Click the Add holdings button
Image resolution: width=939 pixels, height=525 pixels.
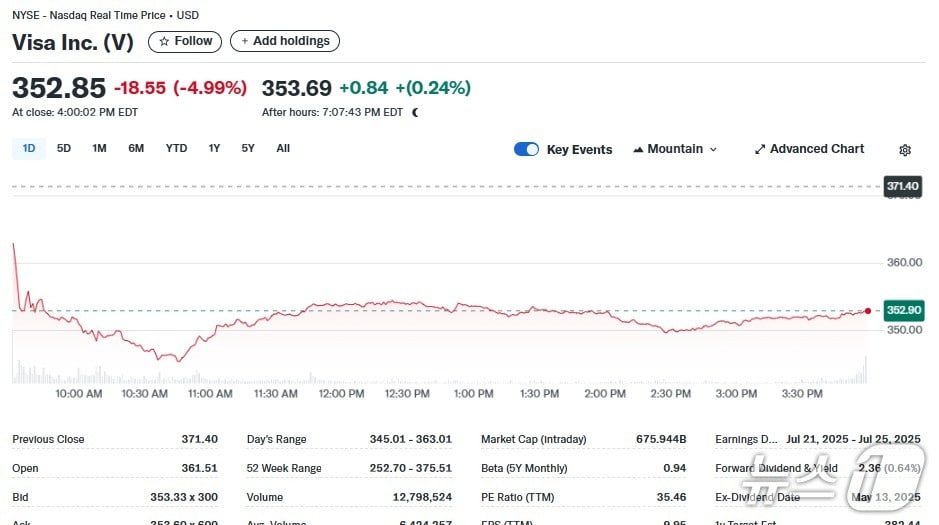coord(285,41)
